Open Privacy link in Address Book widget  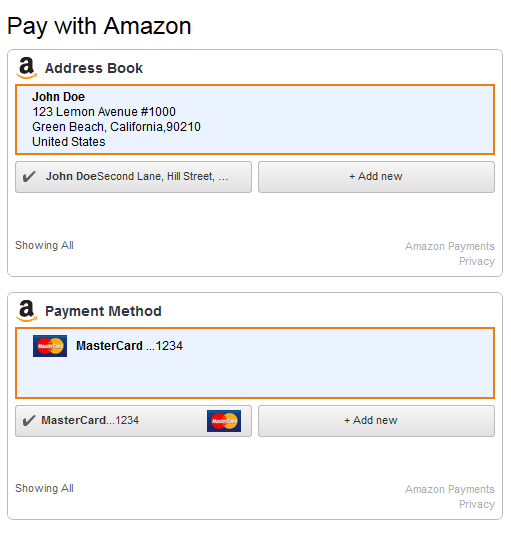(477, 261)
